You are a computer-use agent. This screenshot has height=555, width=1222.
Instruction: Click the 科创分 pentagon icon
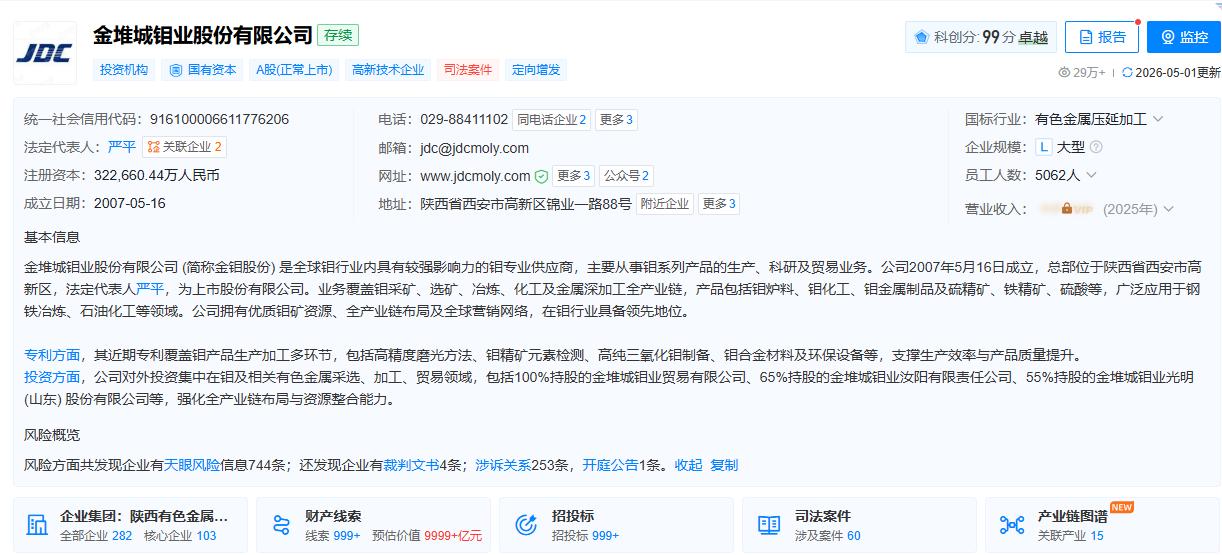(x=921, y=37)
